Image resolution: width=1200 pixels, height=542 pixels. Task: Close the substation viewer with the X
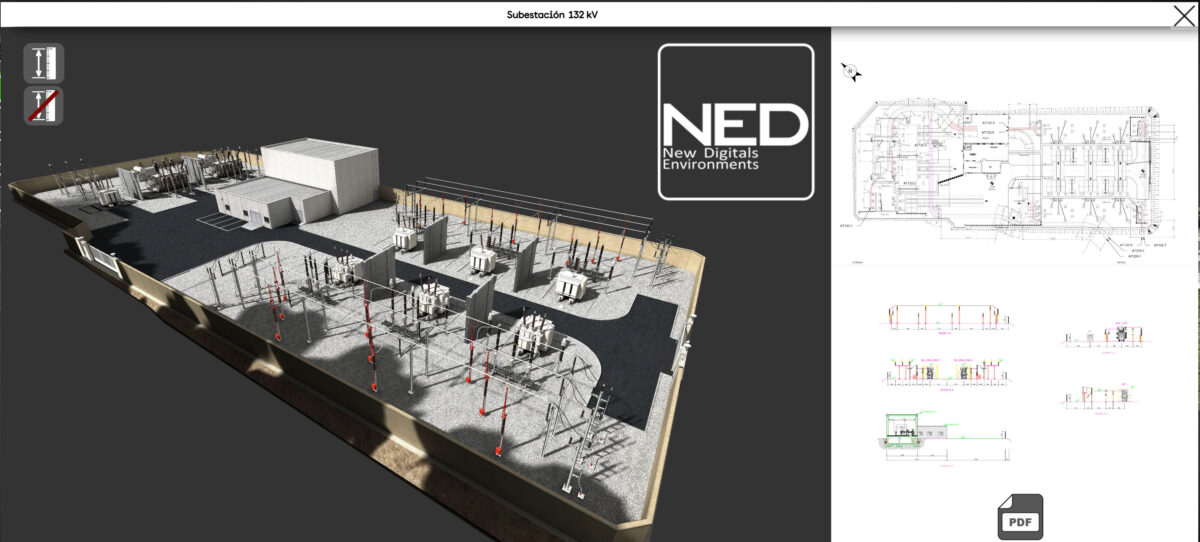pyautogui.click(x=1183, y=14)
